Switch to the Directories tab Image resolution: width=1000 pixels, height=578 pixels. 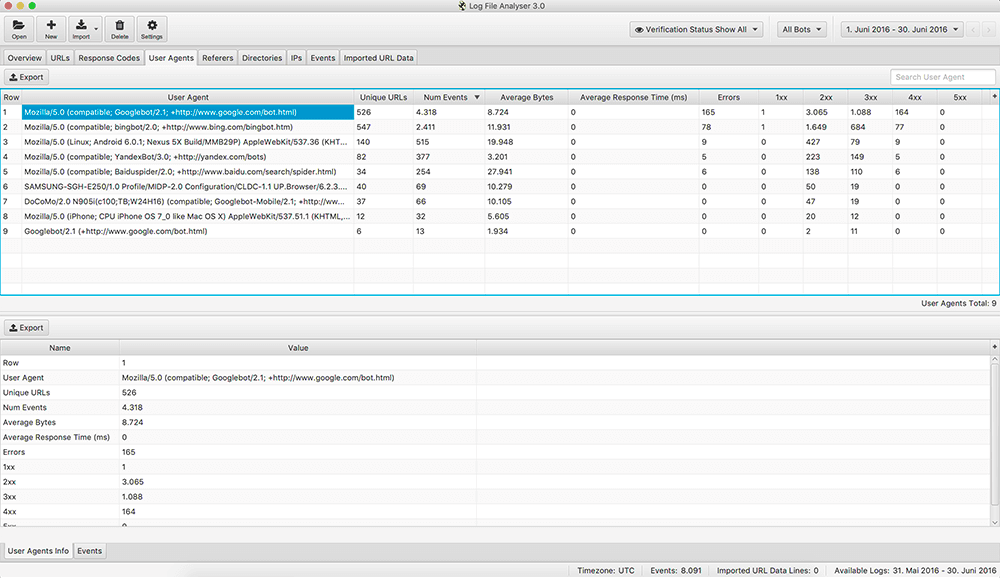(262, 58)
